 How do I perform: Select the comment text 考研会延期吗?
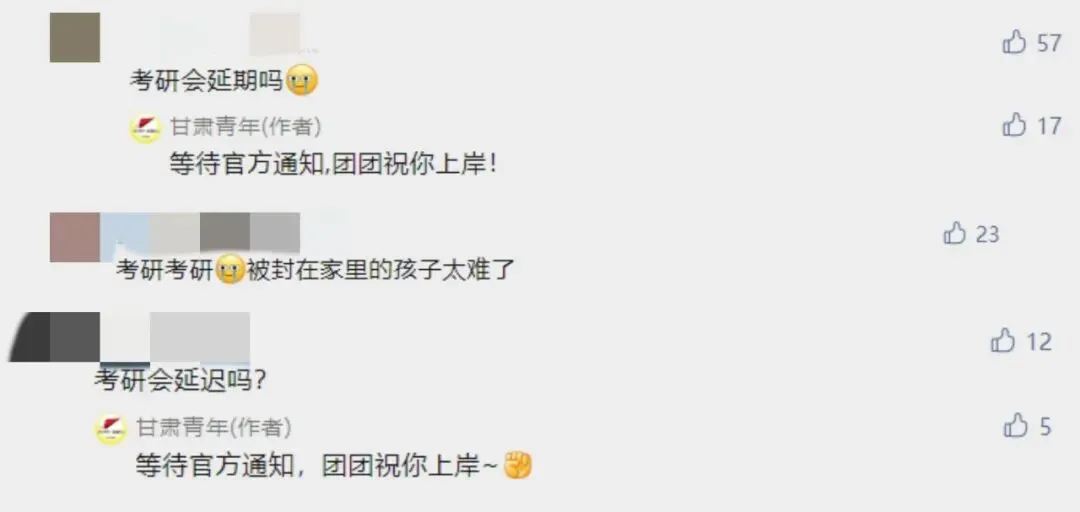(x=207, y=82)
